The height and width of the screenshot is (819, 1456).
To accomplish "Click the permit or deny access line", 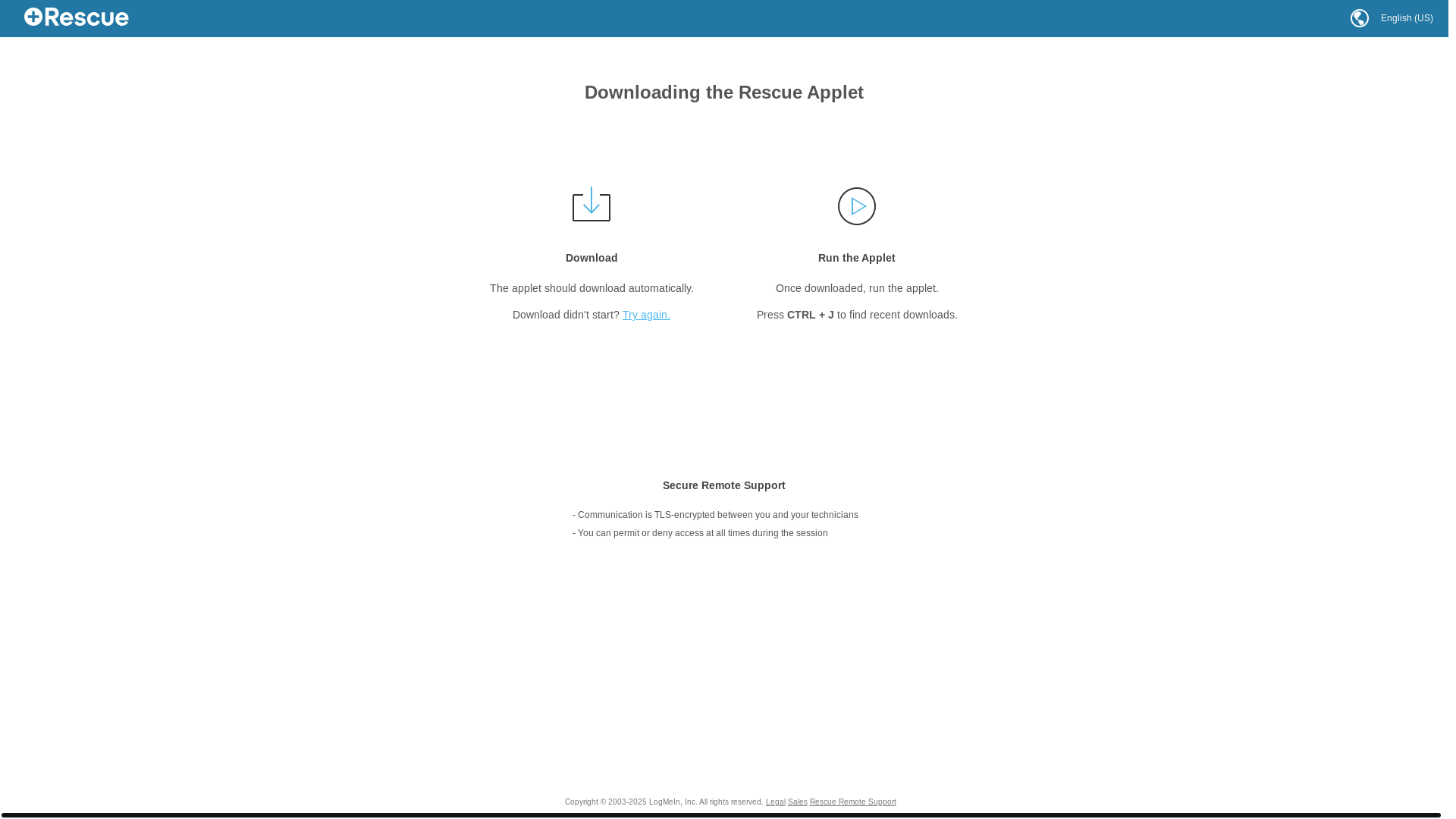I will click(x=700, y=533).
